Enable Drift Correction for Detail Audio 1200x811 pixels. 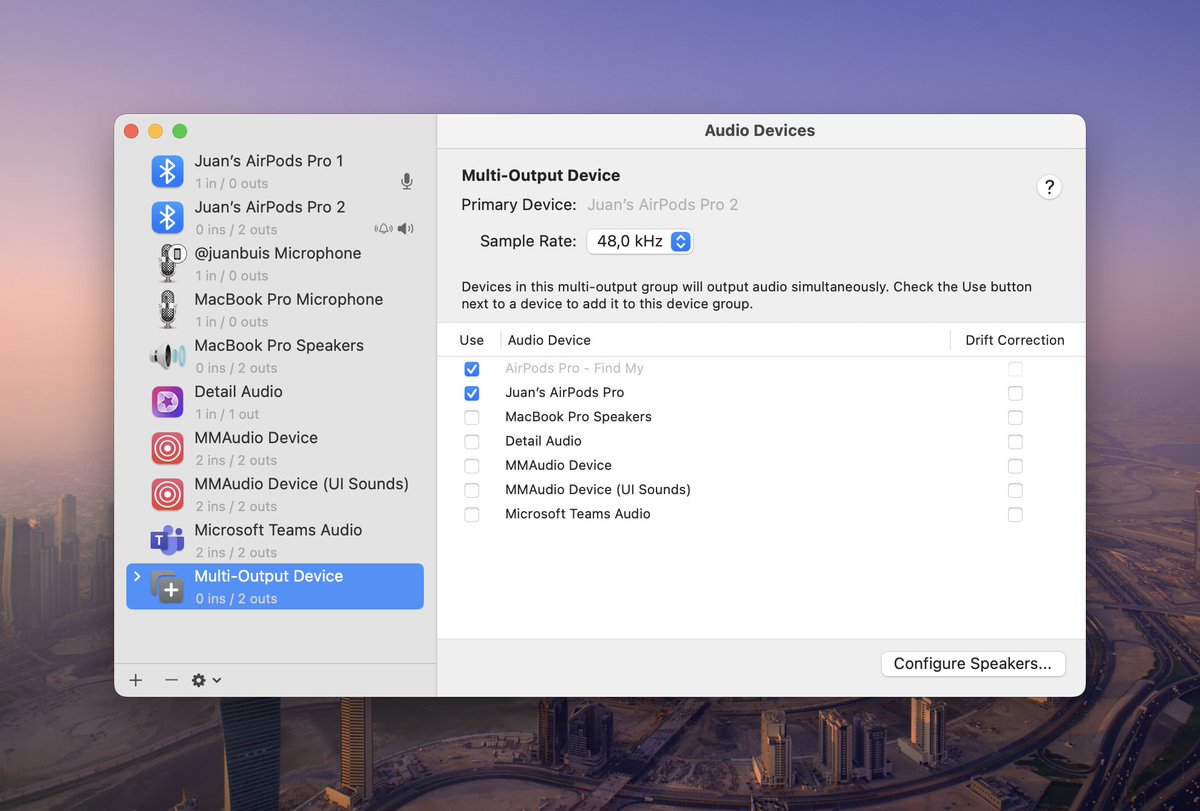point(1015,441)
